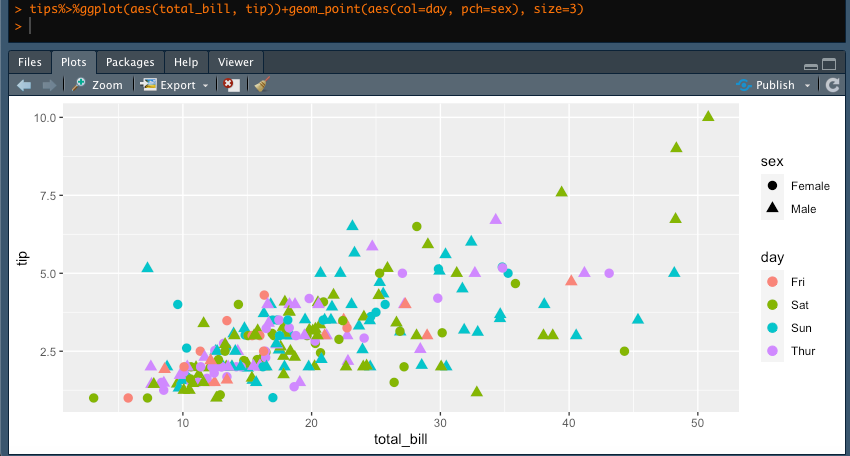
Task: Refresh the current plot
Action: point(833,85)
